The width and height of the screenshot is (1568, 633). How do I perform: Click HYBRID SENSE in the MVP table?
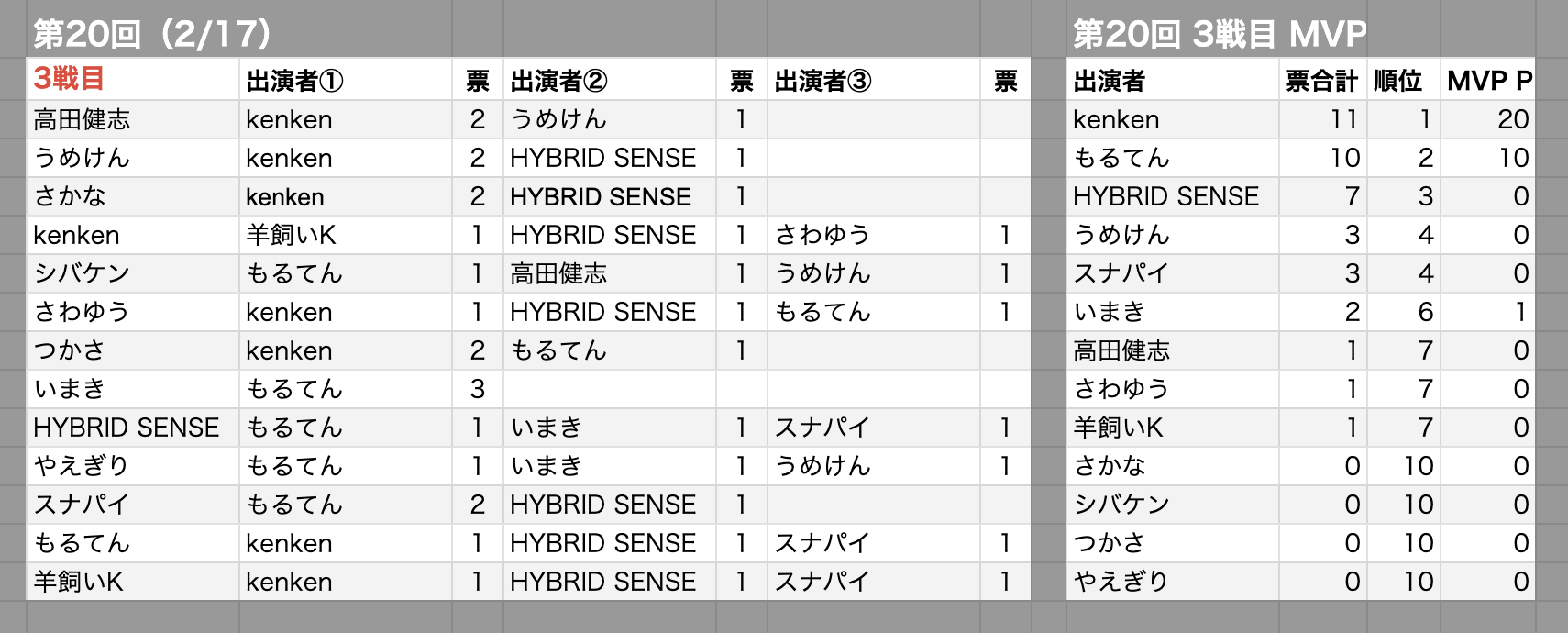click(1165, 196)
